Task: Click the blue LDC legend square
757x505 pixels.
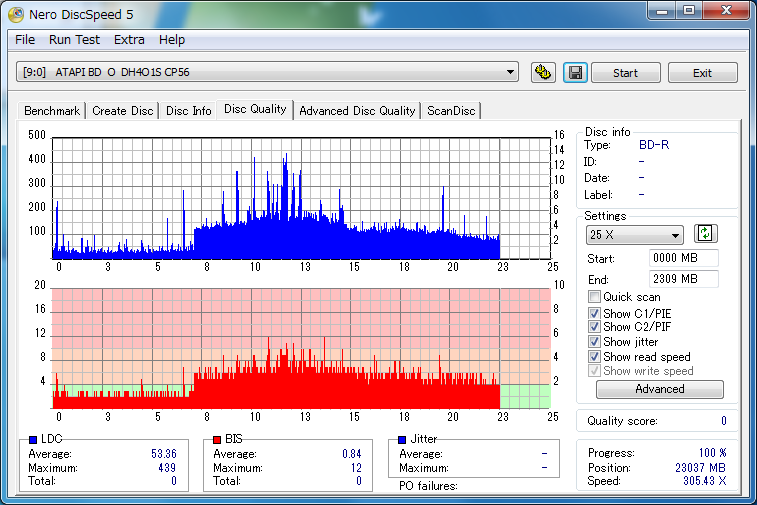Action: click(33, 439)
